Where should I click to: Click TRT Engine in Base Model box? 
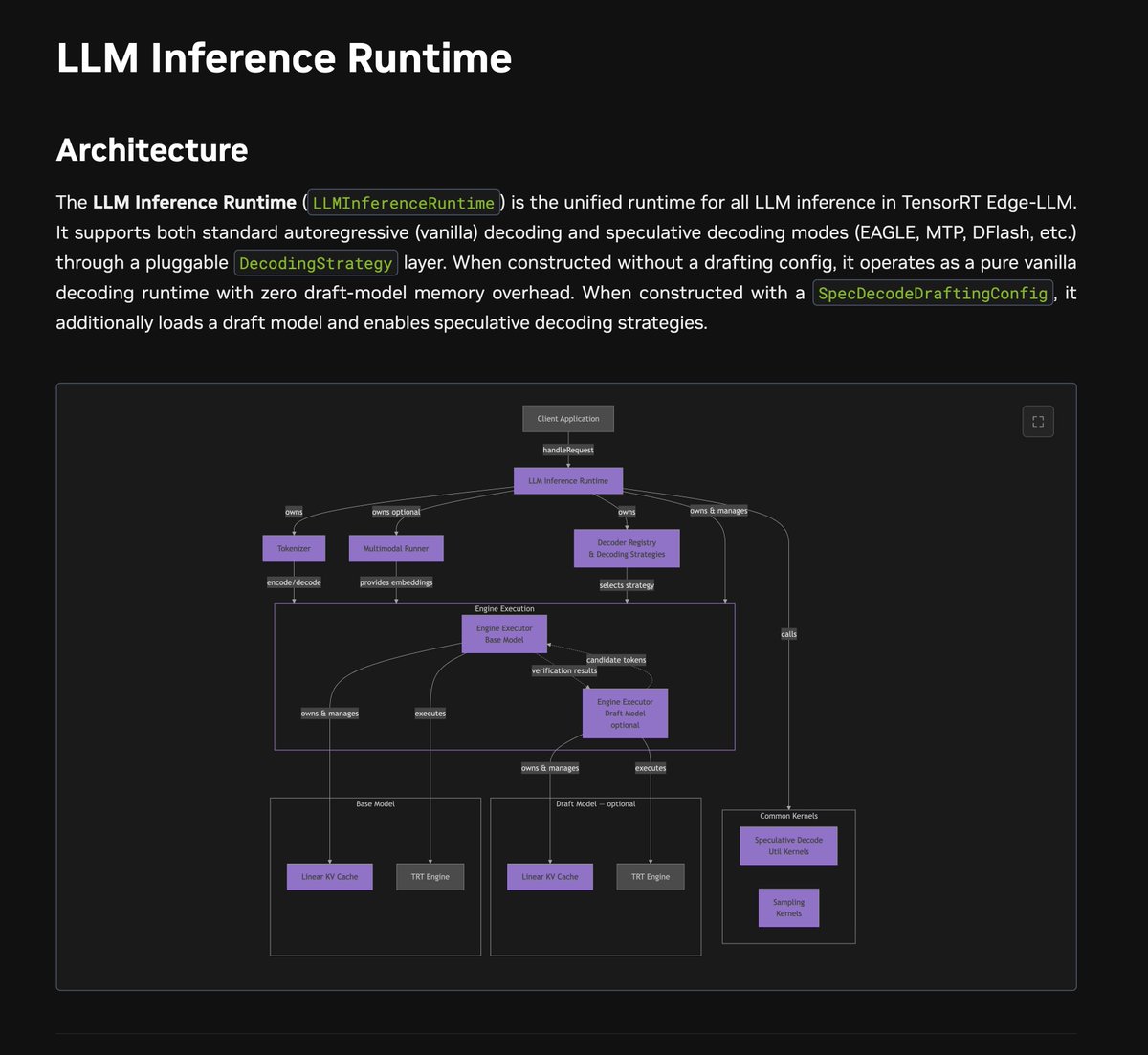coord(430,877)
